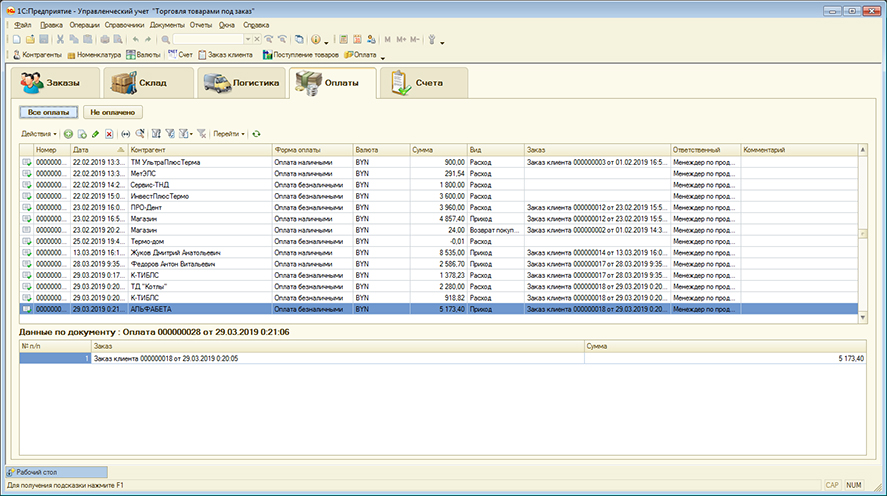Switch to the Счета tab

425,83
